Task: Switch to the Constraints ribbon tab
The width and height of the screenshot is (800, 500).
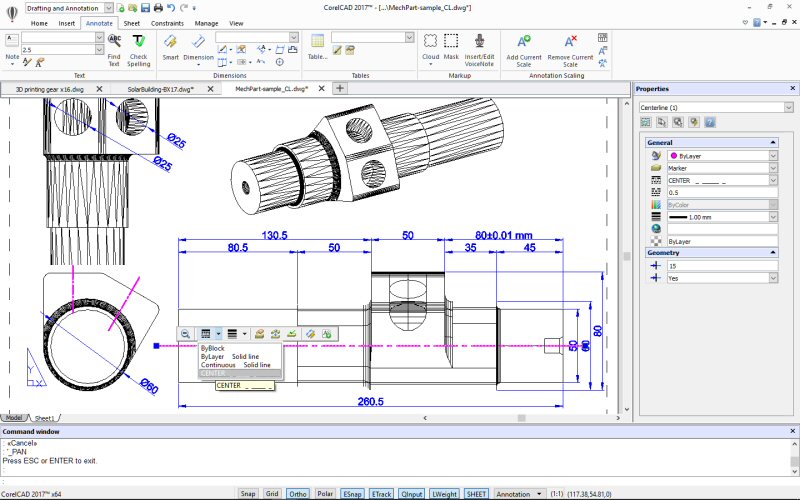Action: (166, 22)
